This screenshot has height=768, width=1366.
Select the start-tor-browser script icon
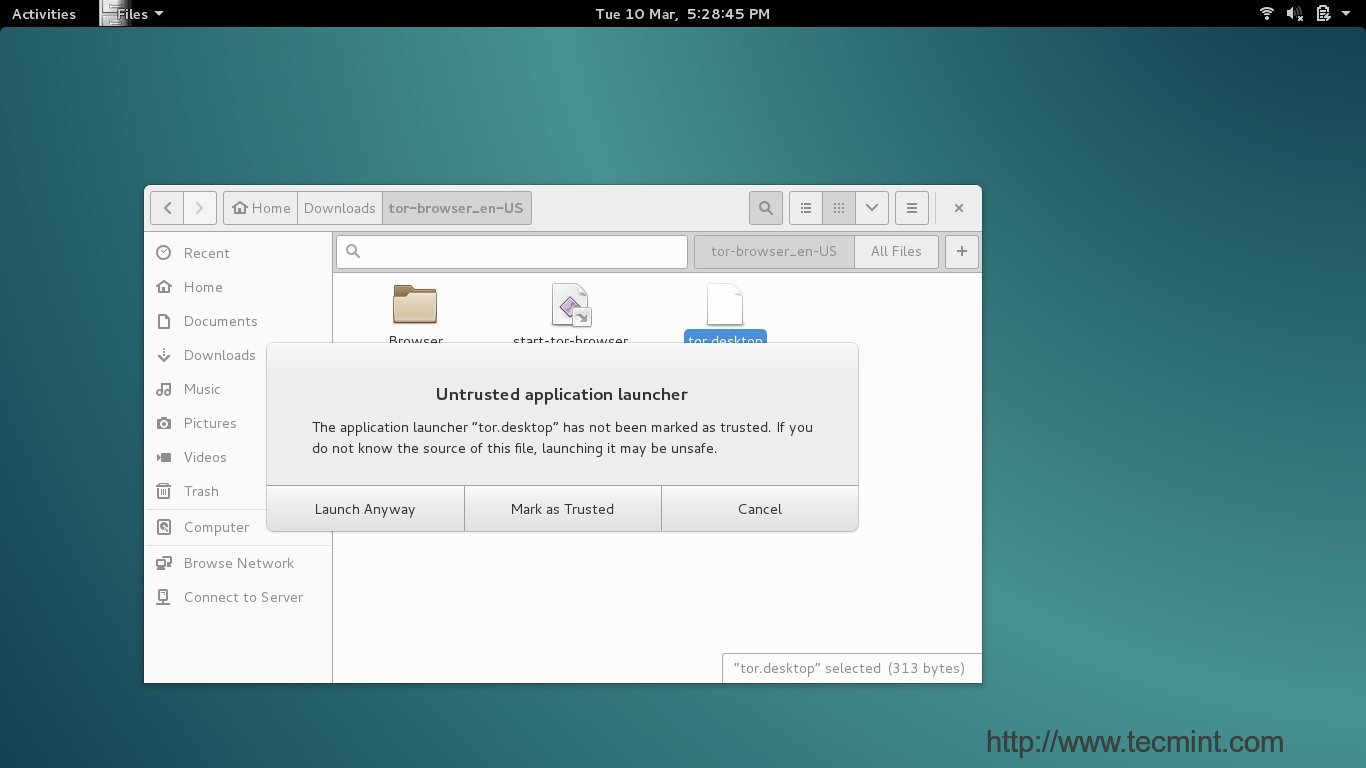[x=570, y=305]
